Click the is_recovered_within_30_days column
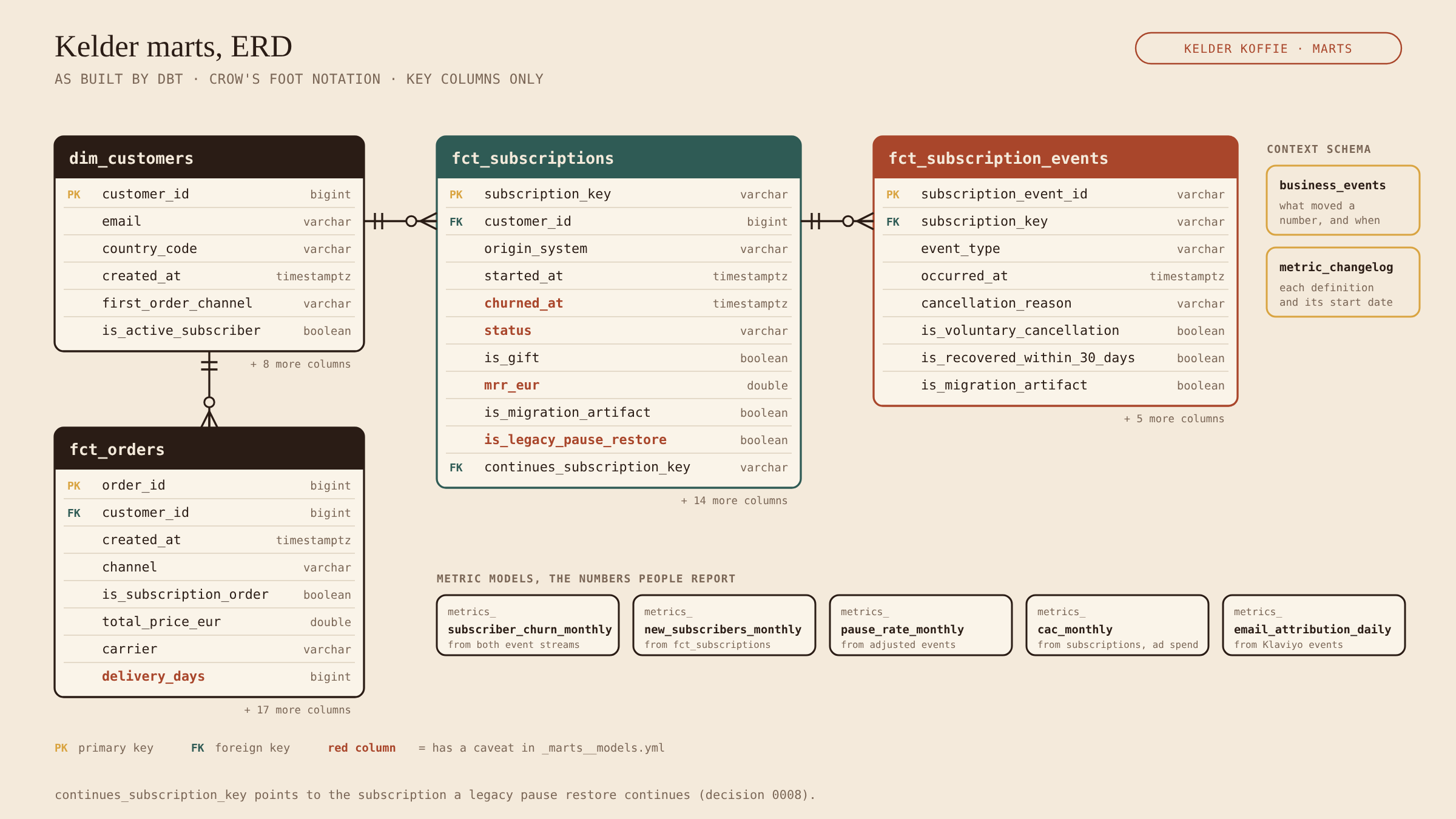The height and width of the screenshot is (819, 1456). click(x=1056, y=358)
